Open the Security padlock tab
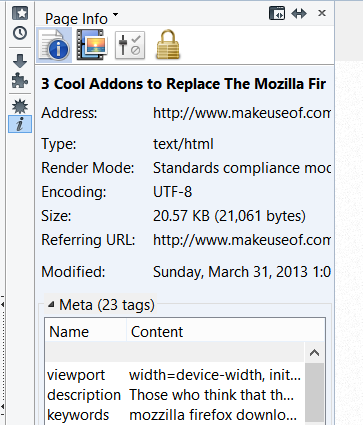Viewport: 363px width, 425px height. tap(168, 45)
